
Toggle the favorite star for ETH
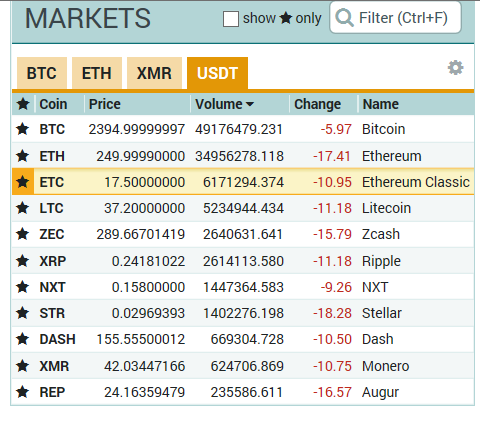point(23,156)
